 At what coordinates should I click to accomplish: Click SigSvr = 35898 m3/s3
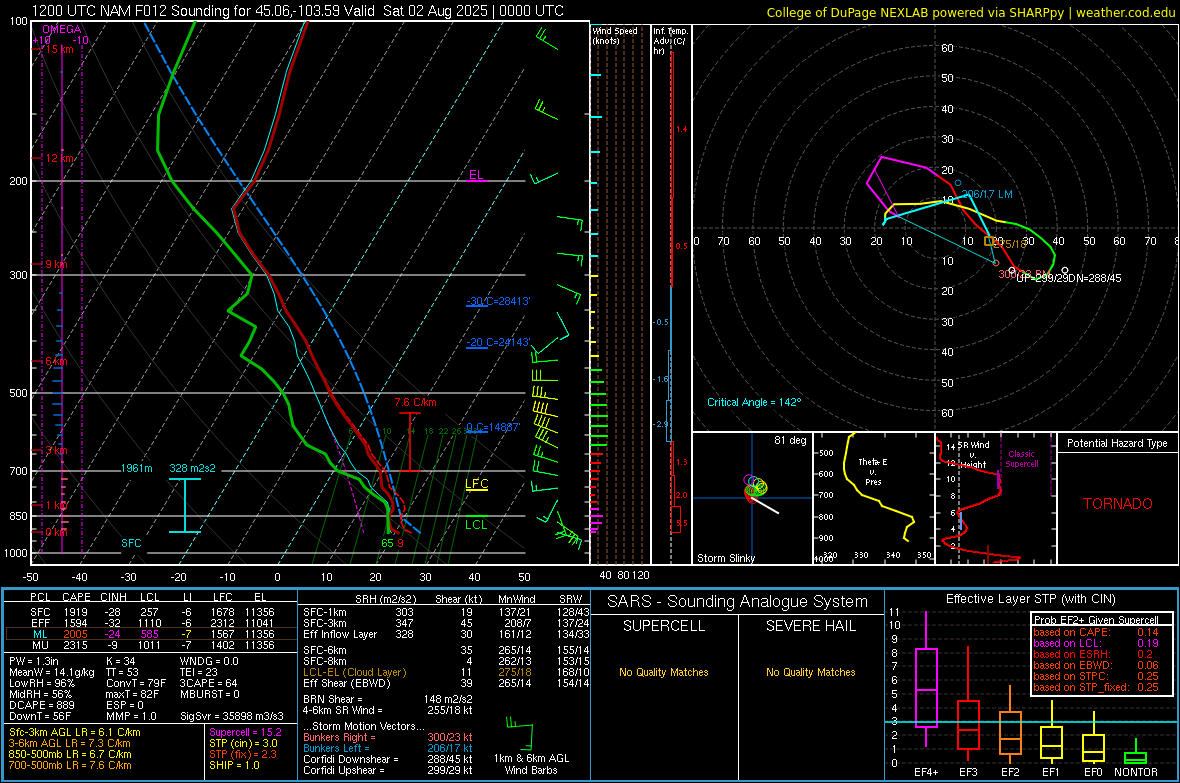(x=232, y=717)
